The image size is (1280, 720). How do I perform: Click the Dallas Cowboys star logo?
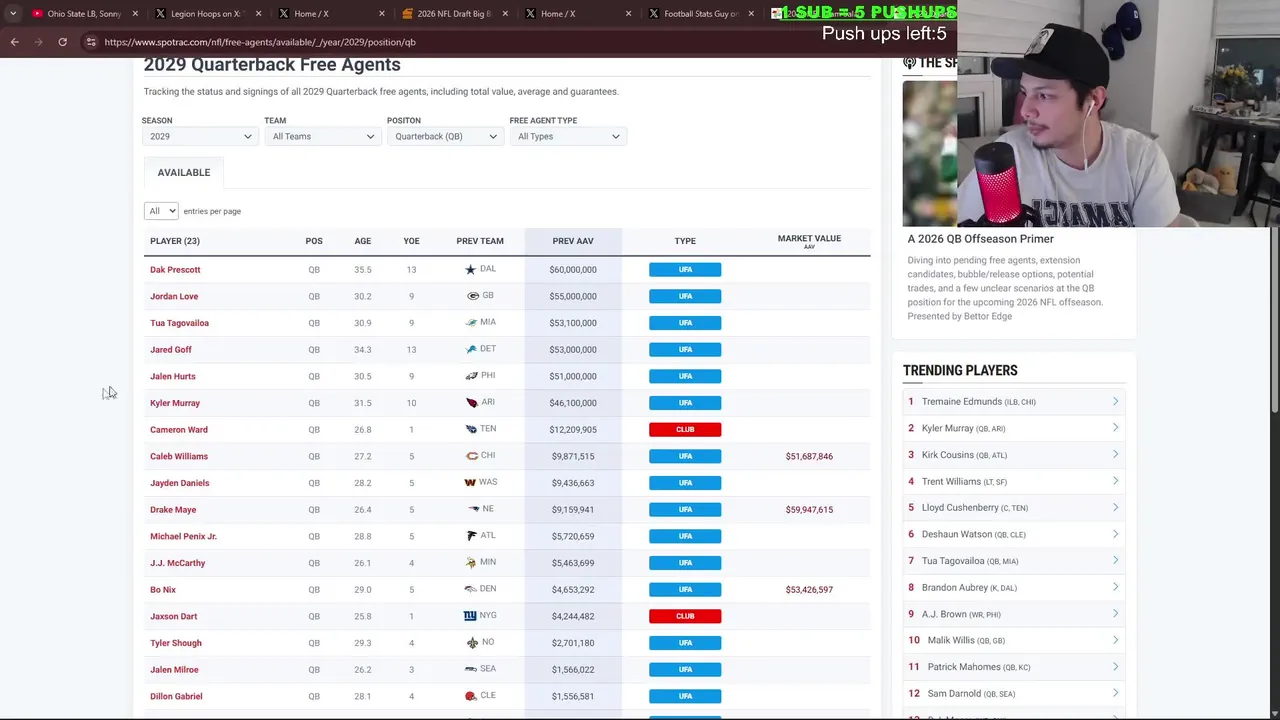[470, 270]
